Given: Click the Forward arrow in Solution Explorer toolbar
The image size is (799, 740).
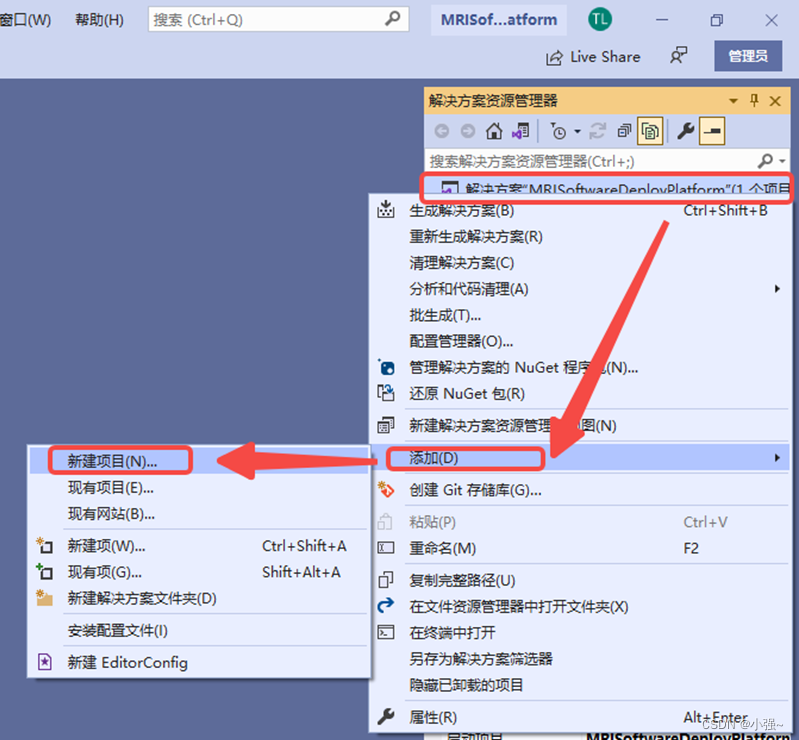Looking at the screenshot, I should [x=467, y=131].
